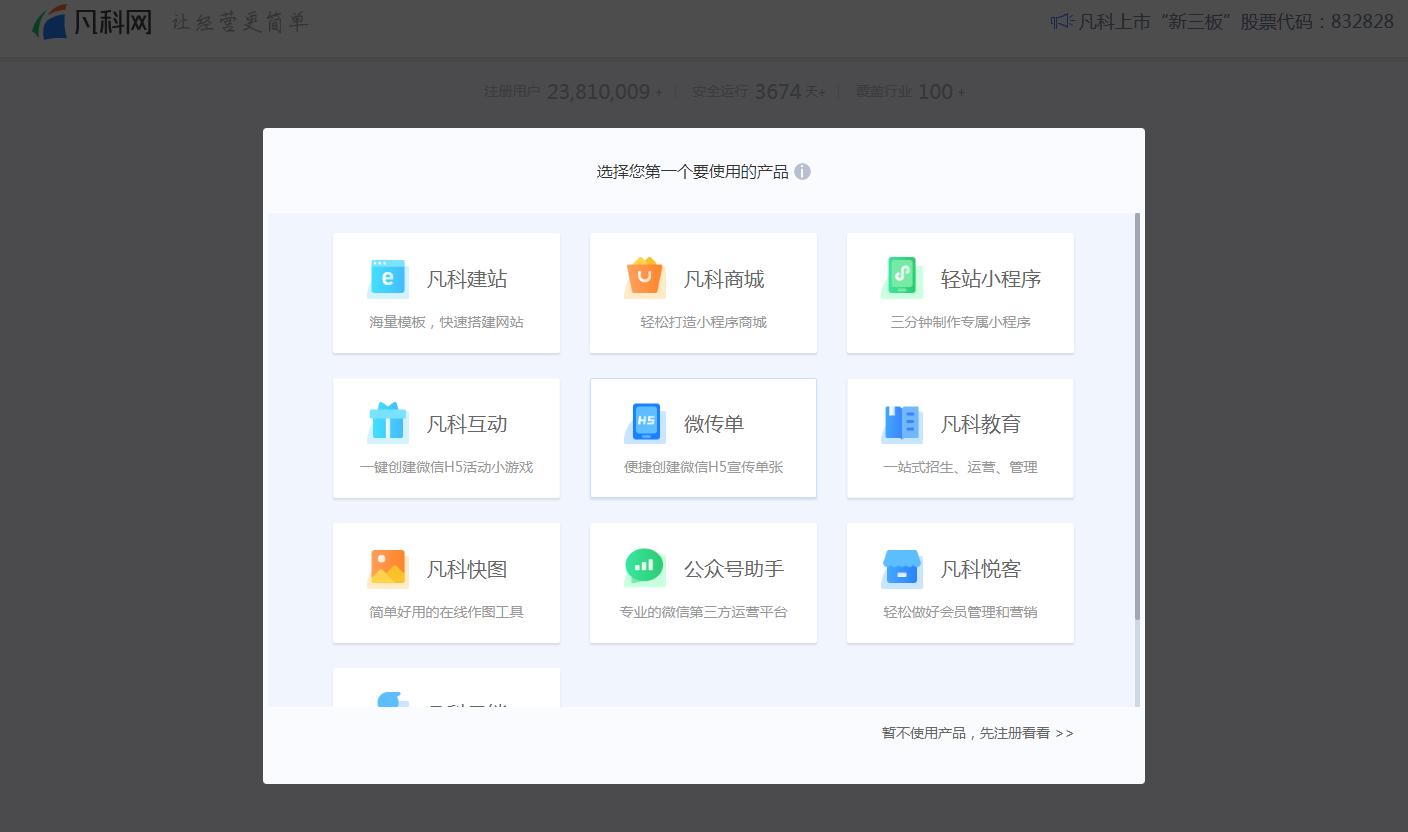The width and height of the screenshot is (1408, 832).
Task: Click the text 轻松打造小程序商城
Action: (703, 322)
